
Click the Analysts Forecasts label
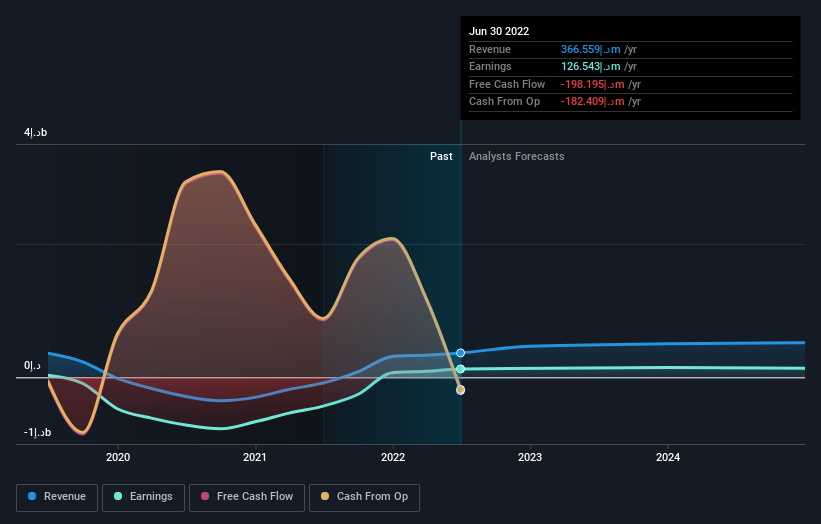coord(516,156)
